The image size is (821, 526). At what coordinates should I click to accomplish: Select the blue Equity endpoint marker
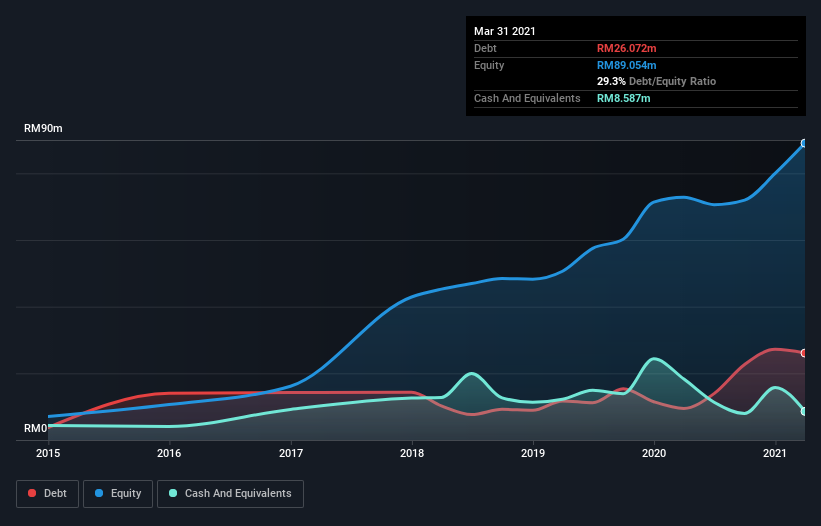tap(804, 143)
